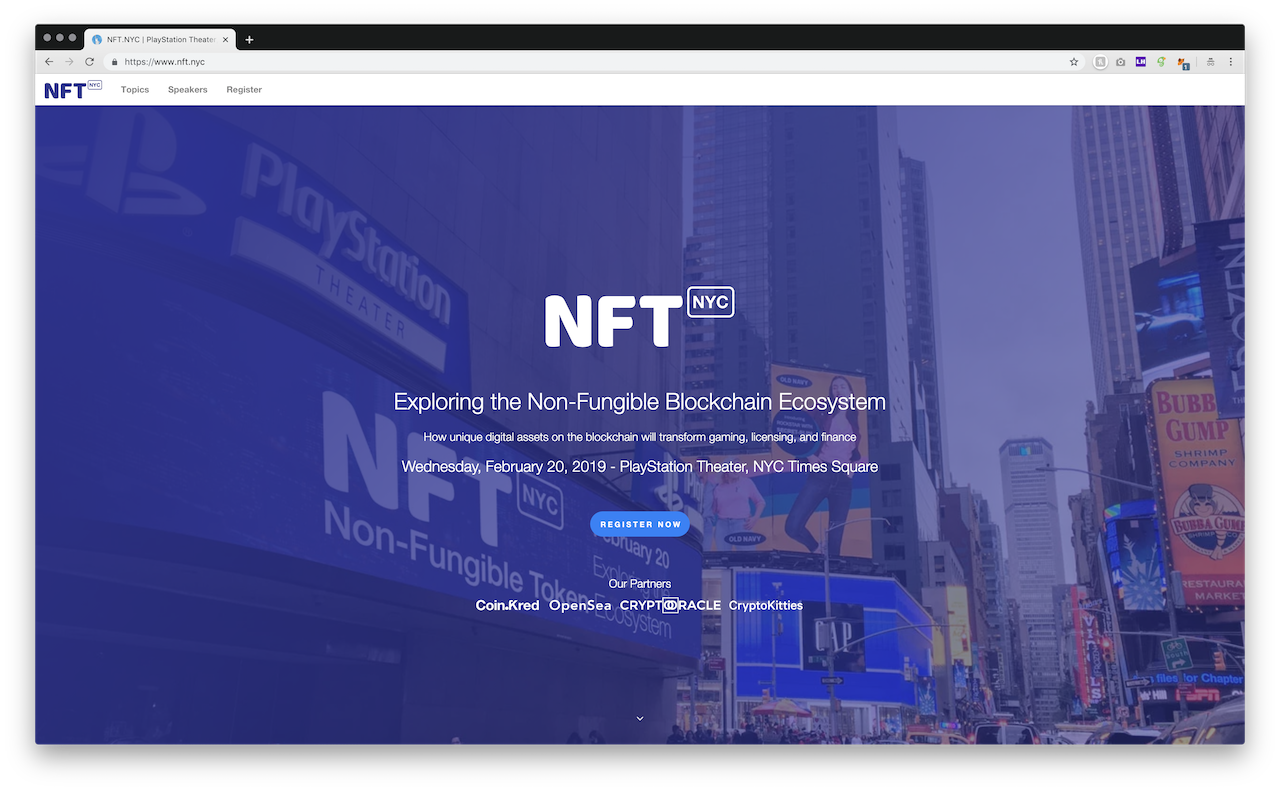Viewport: 1280px width, 791px height.
Task: Open the Chrome three-dot menu
Action: 1230,62
